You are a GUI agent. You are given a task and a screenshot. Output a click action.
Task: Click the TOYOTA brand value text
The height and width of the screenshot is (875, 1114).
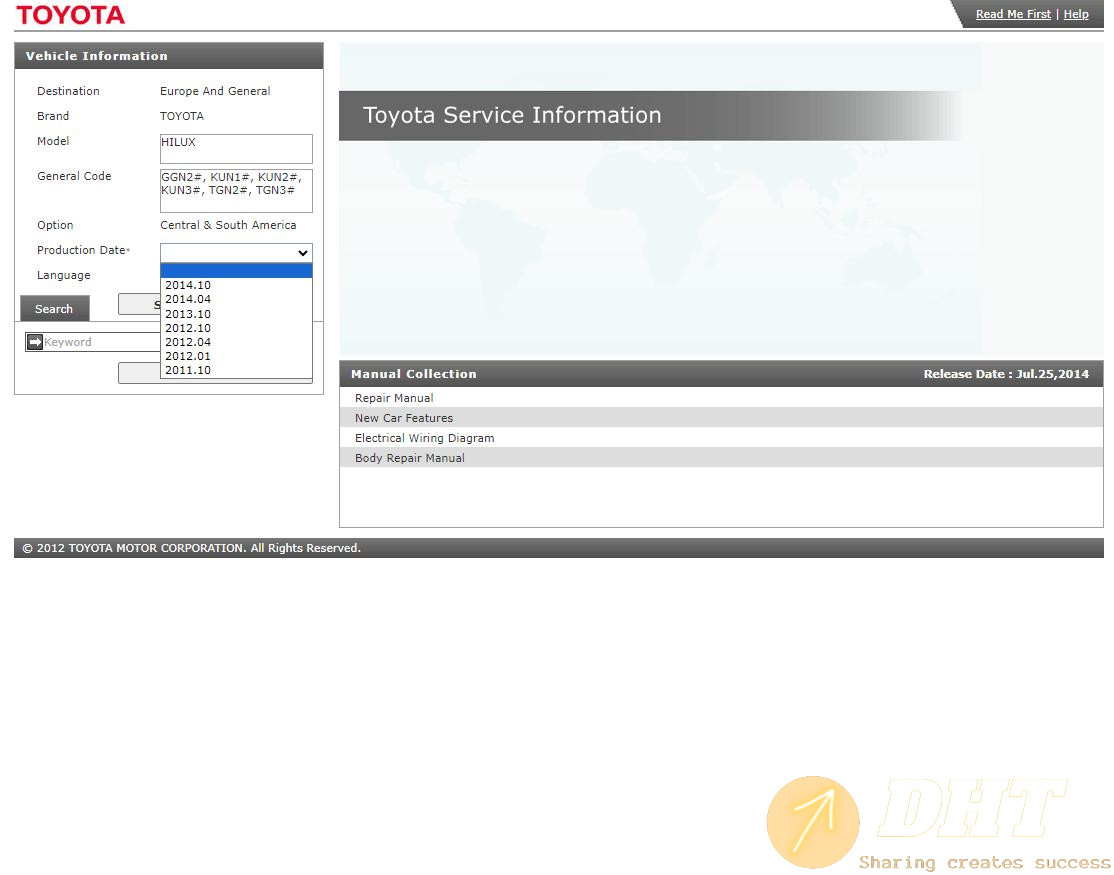[182, 116]
